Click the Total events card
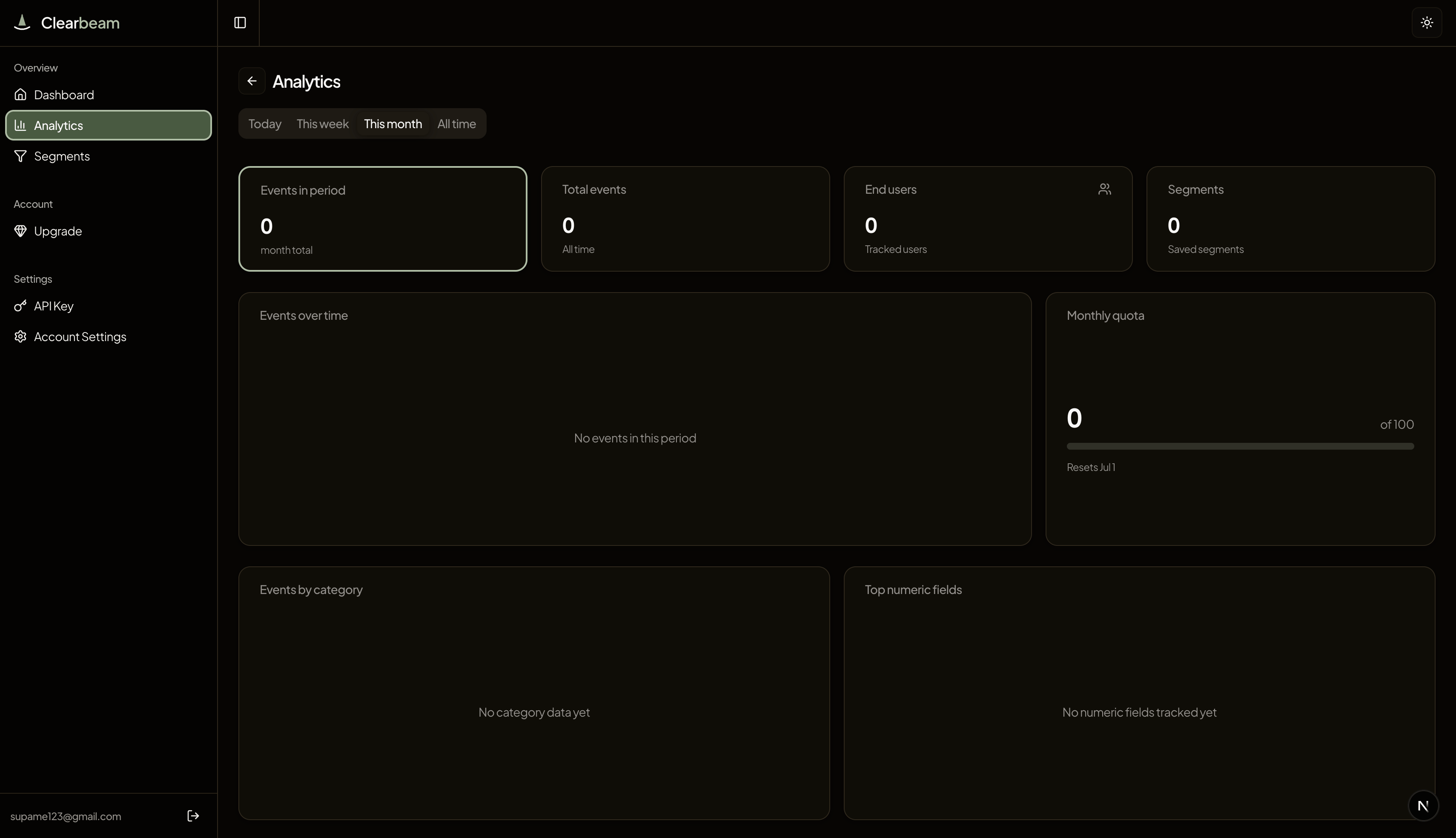This screenshot has height=838, width=1456. click(x=685, y=219)
